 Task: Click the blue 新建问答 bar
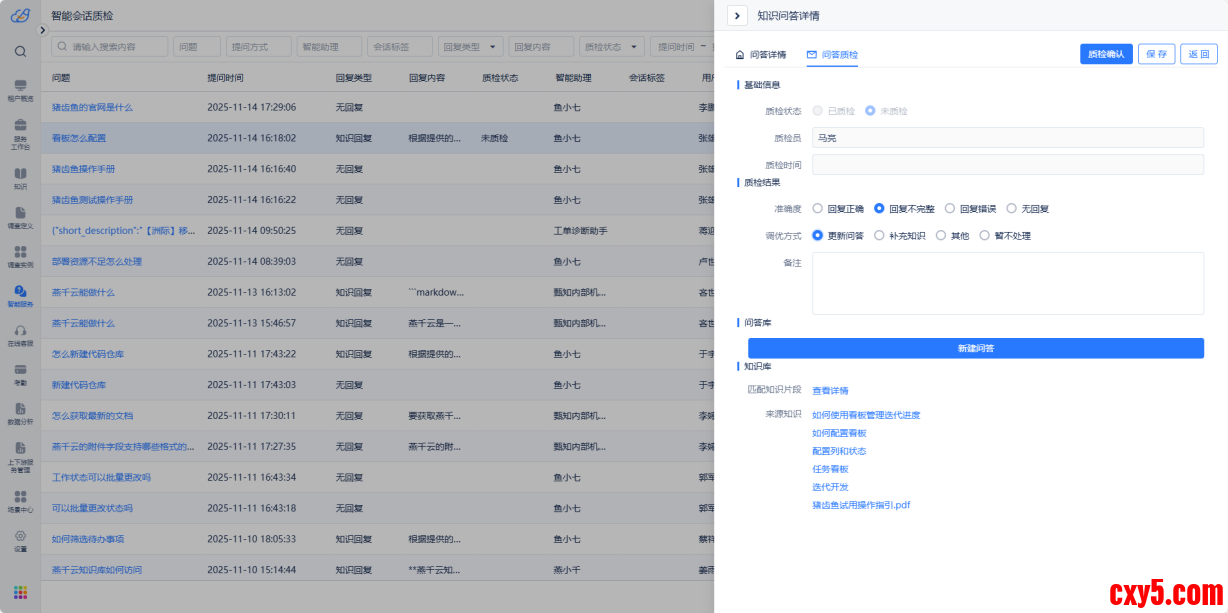point(975,348)
